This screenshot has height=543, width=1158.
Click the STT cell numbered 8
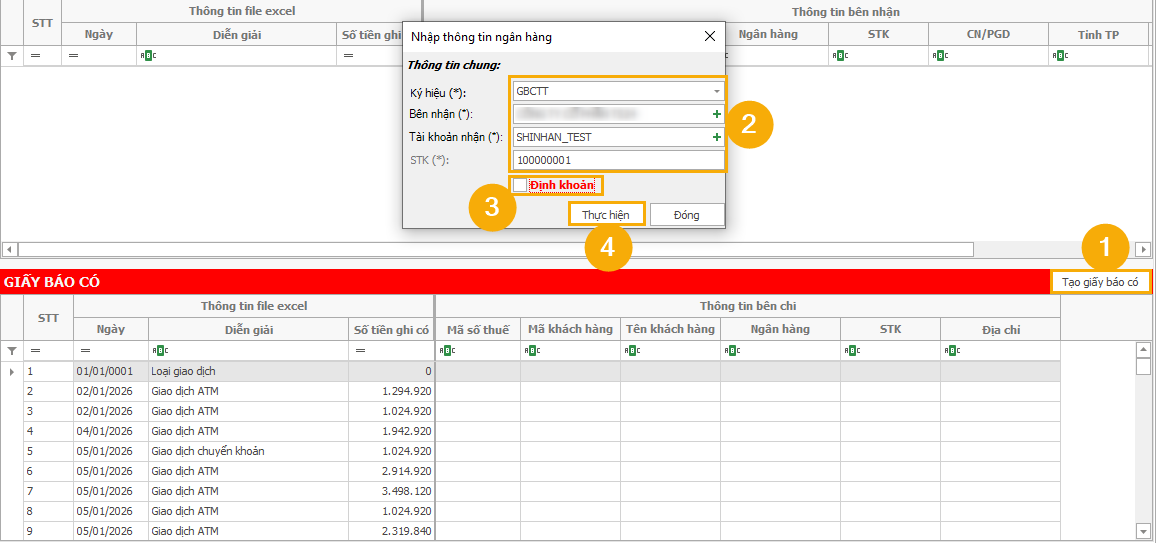[x=49, y=510]
